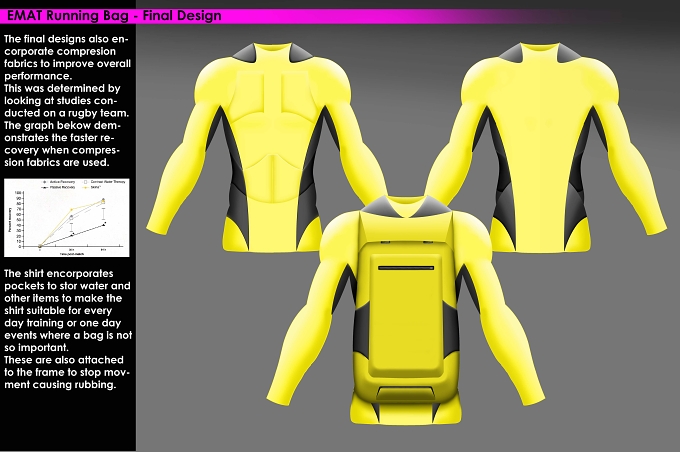Image resolution: width=680 pixels, height=452 pixels.
Task: Open the recovery graph thumbnail
Action: (x=67, y=217)
